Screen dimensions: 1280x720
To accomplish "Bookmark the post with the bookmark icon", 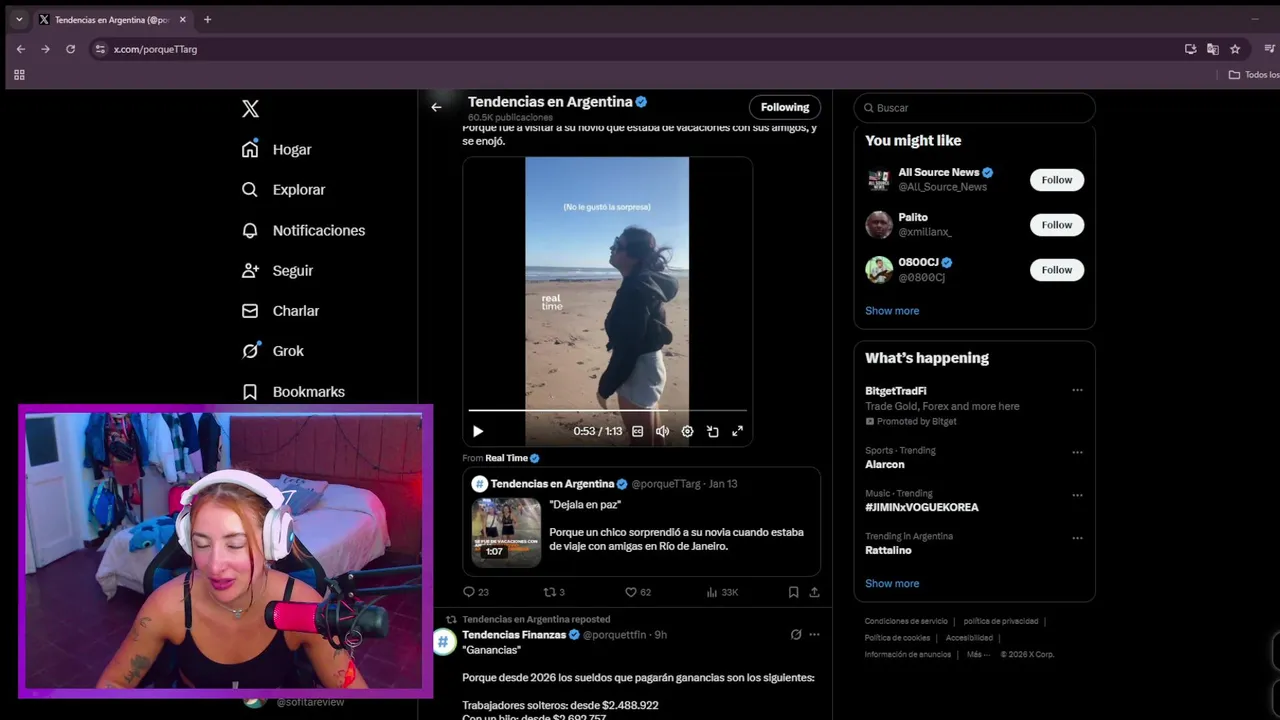I will (793, 592).
